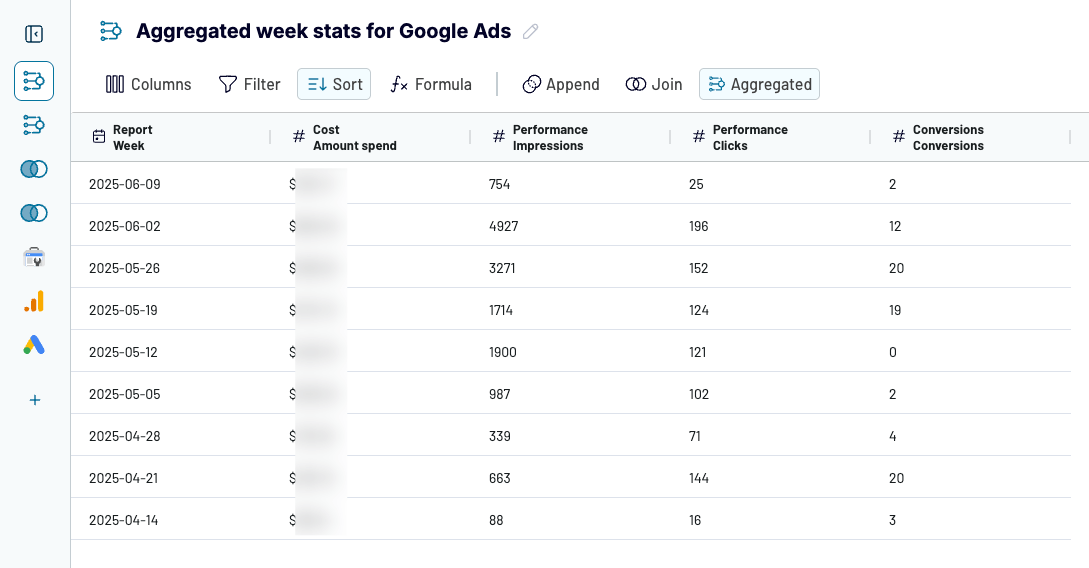Image resolution: width=1089 pixels, height=568 pixels.
Task: Click the Conversions column header
Action: [948, 138]
